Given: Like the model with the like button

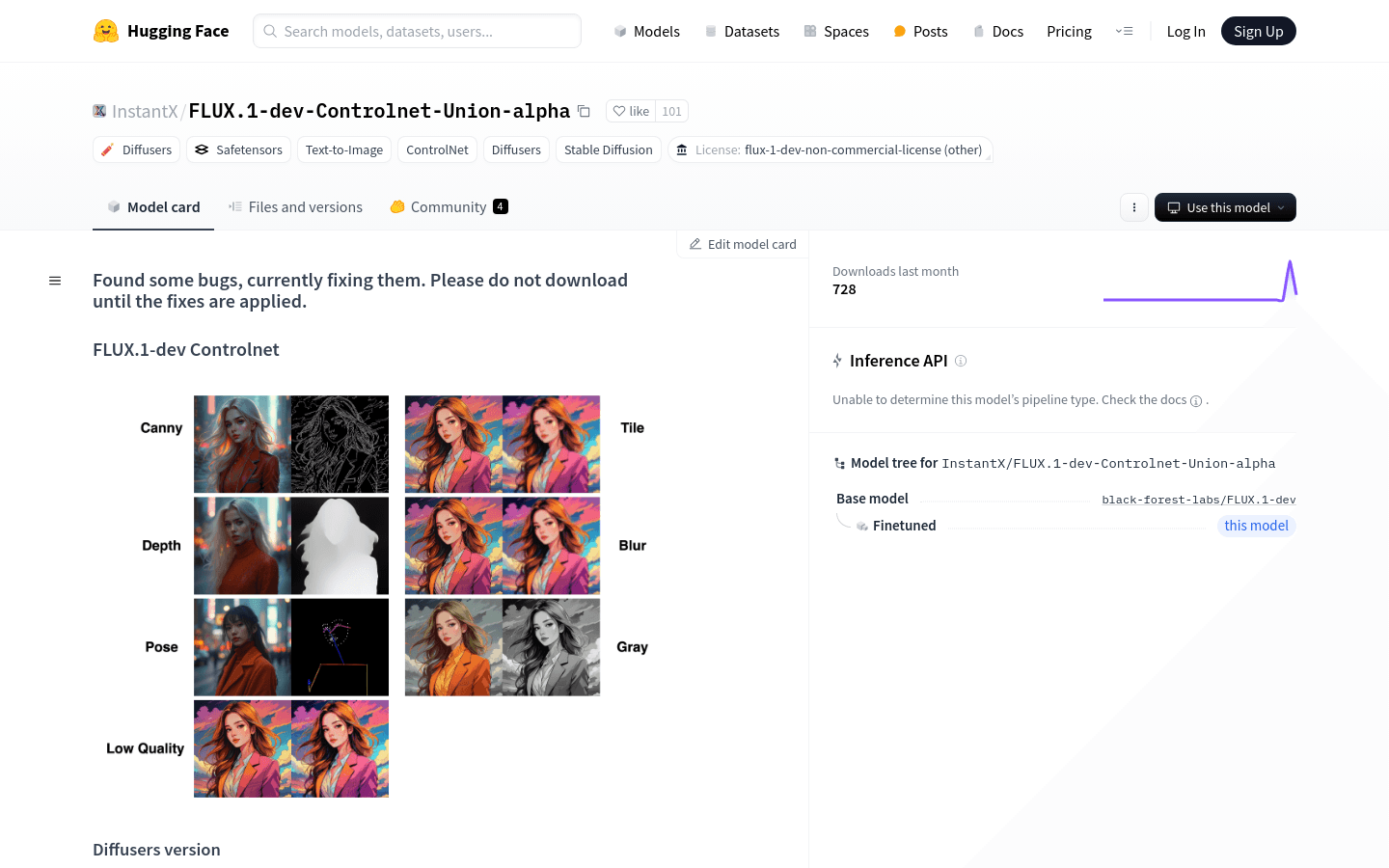Looking at the screenshot, I should (x=631, y=111).
